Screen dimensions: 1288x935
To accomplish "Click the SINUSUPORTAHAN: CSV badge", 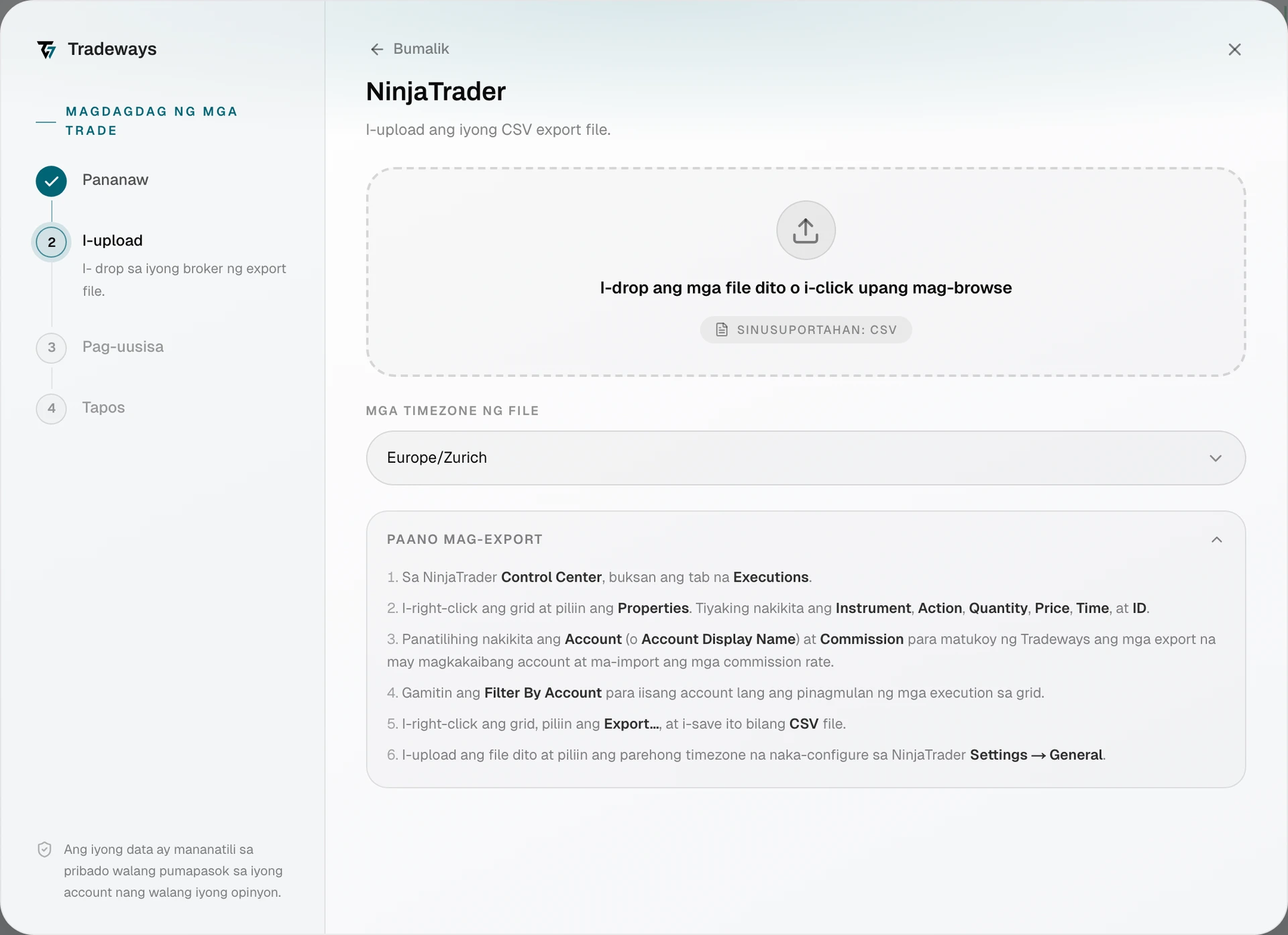I will click(806, 330).
